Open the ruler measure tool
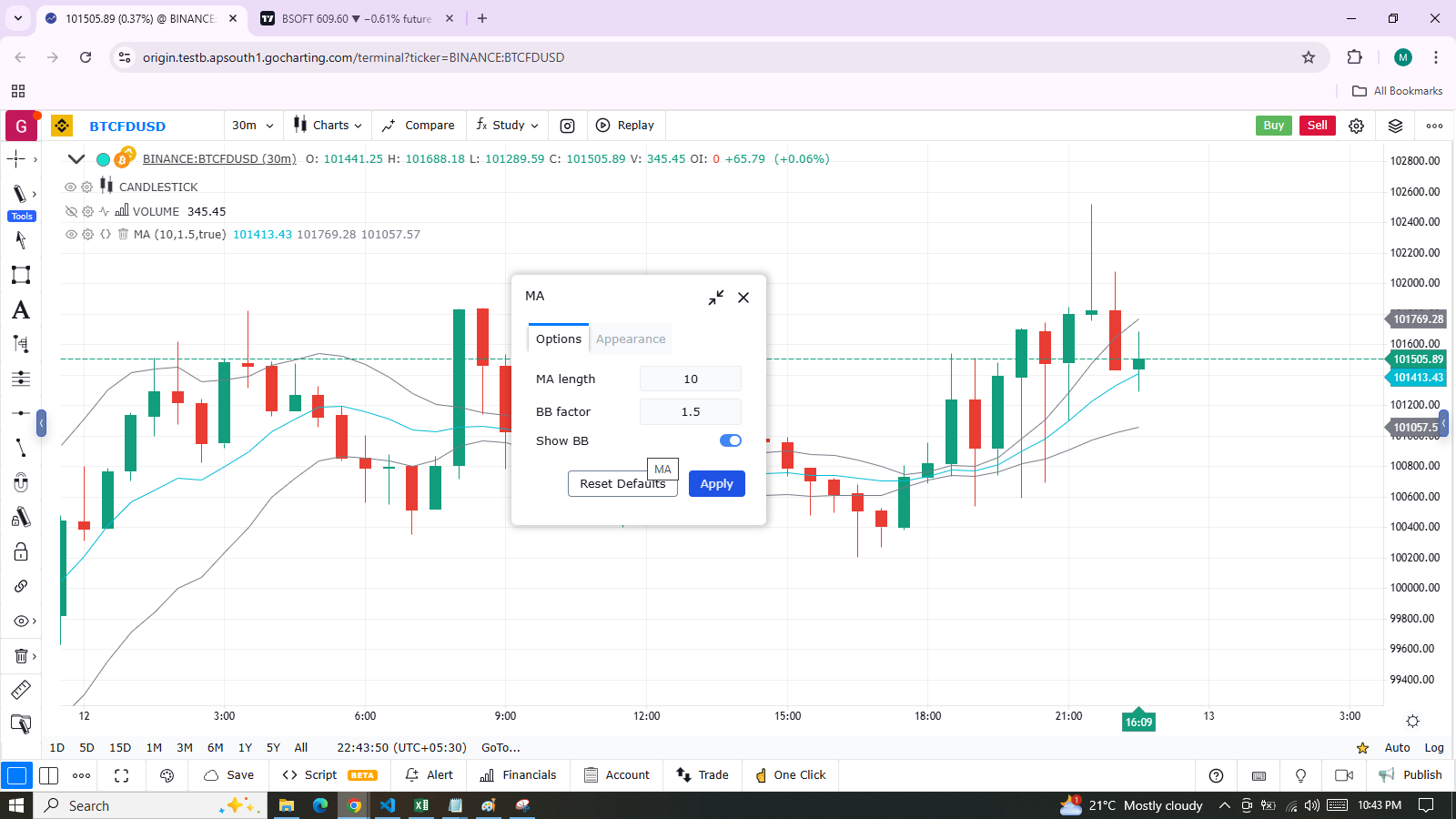1456x819 pixels. point(20,690)
